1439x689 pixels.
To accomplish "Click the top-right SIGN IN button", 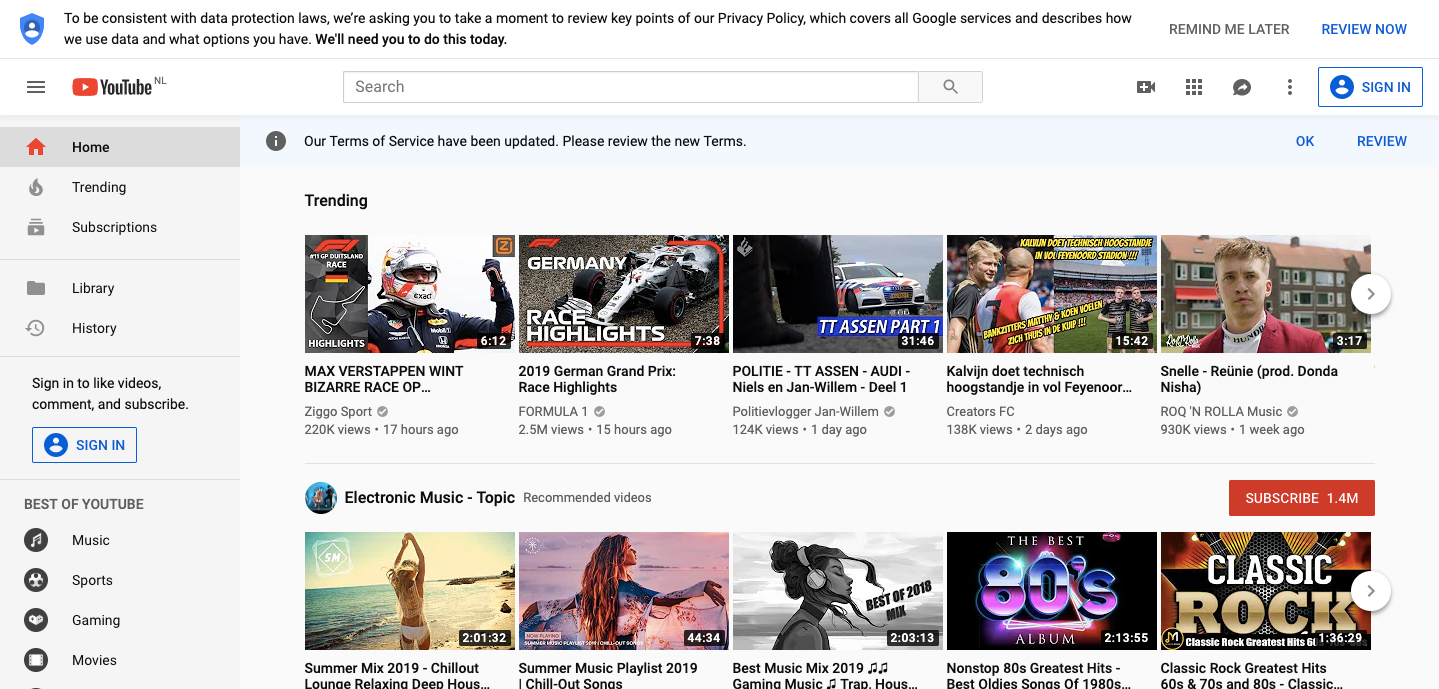I will pyautogui.click(x=1370, y=87).
